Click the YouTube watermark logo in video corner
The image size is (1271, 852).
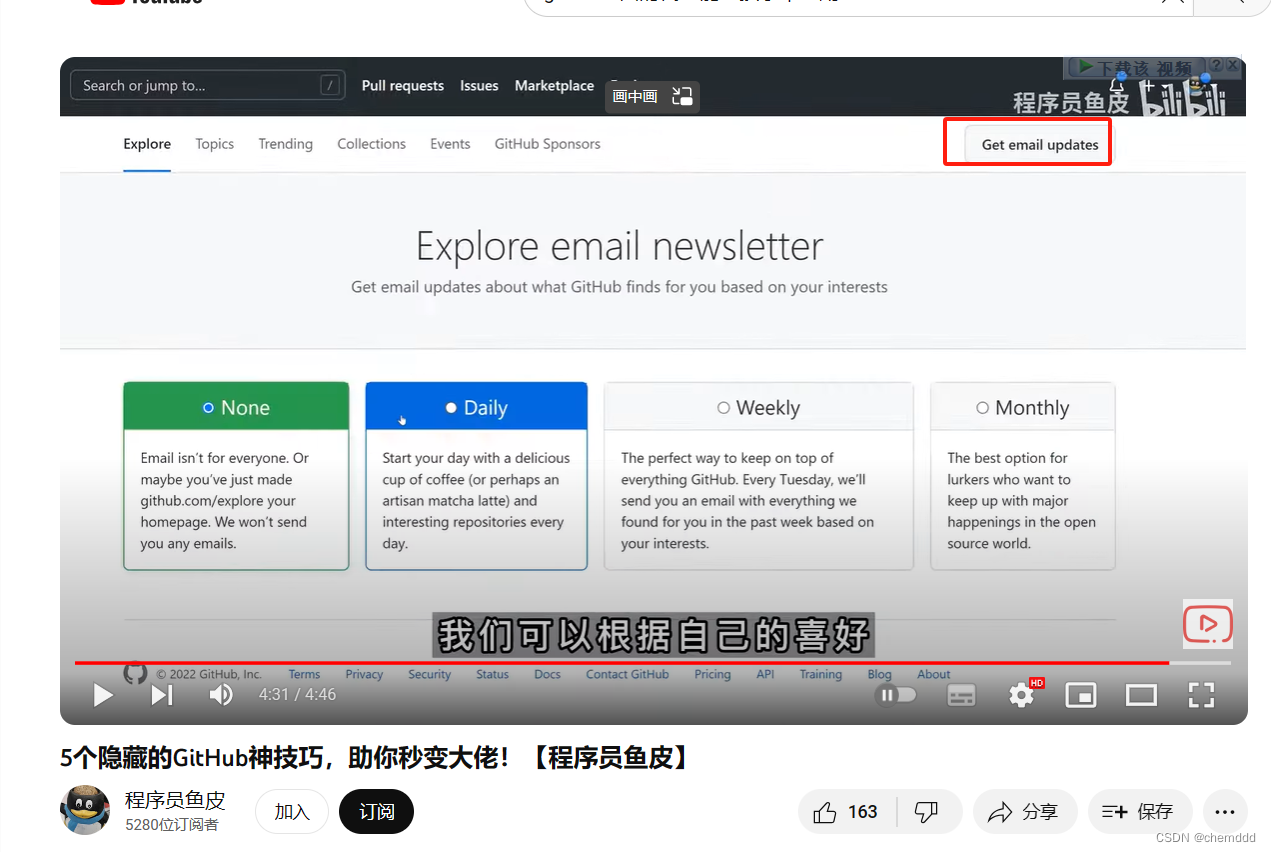pyautogui.click(x=1208, y=624)
